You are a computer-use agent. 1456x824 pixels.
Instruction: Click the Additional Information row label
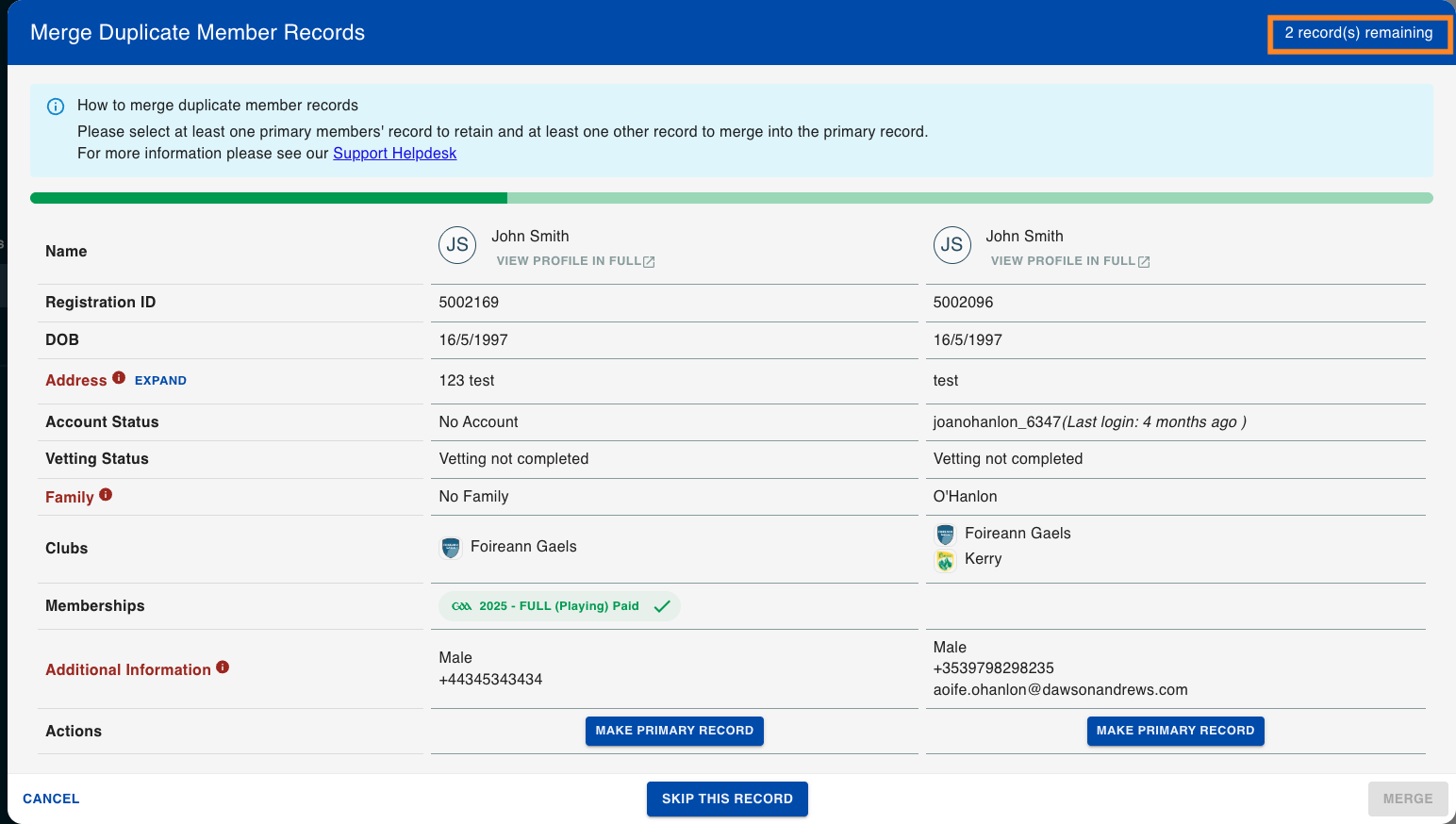(x=128, y=669)
